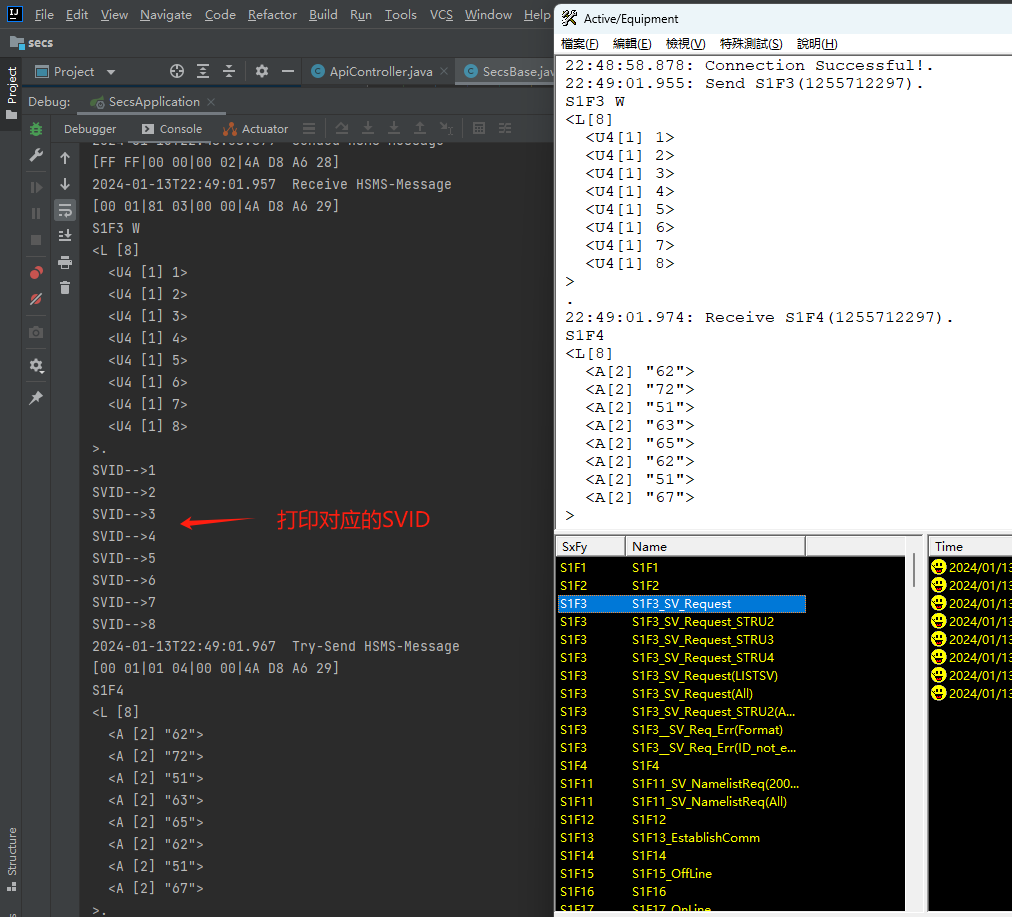Toggle Mute Breakpoints
This screenshot has width=1012, height=917.
pyautogui.click(x=36, y=297)
